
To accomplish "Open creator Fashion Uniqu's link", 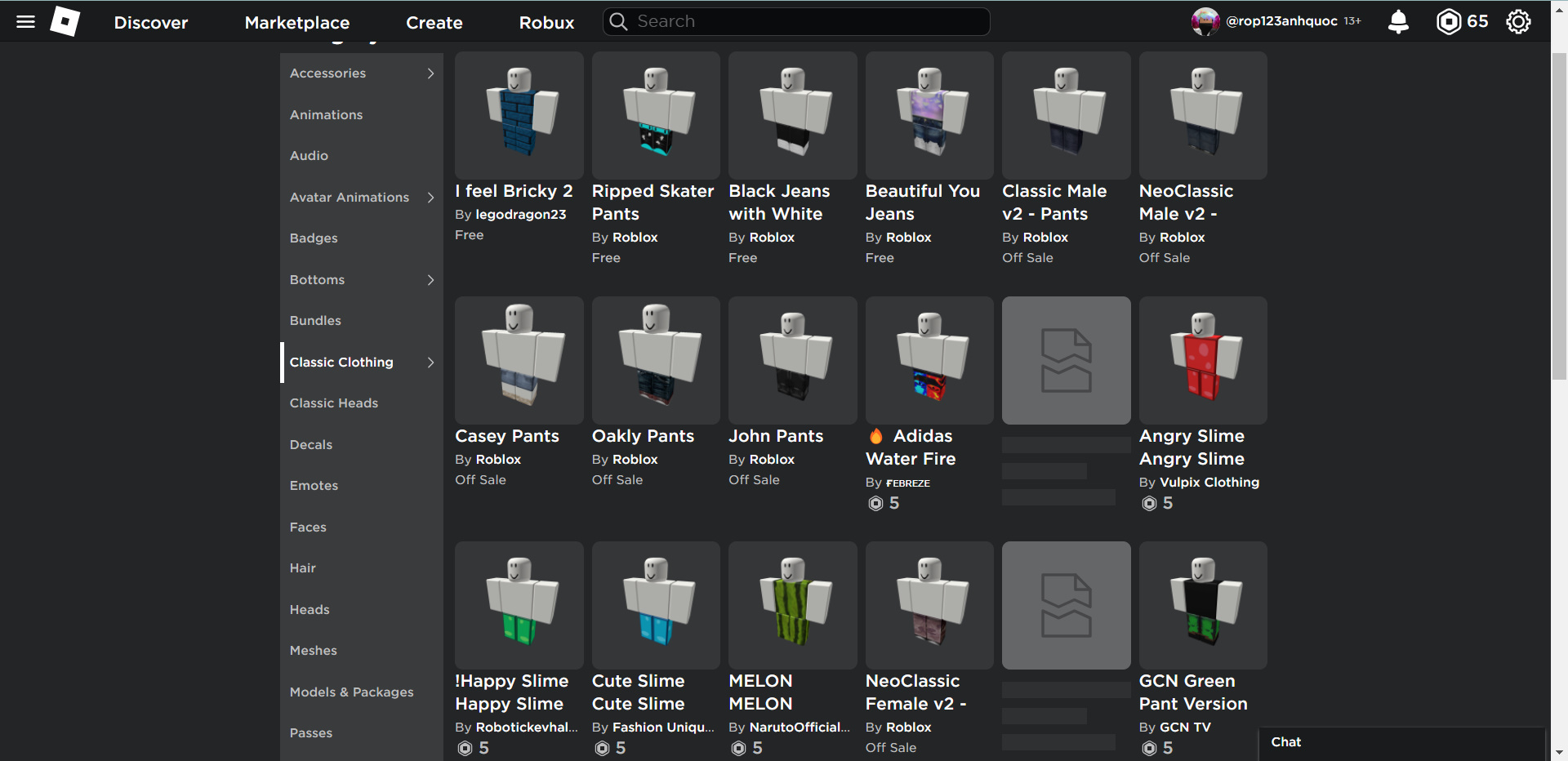I will pos(663,728).
